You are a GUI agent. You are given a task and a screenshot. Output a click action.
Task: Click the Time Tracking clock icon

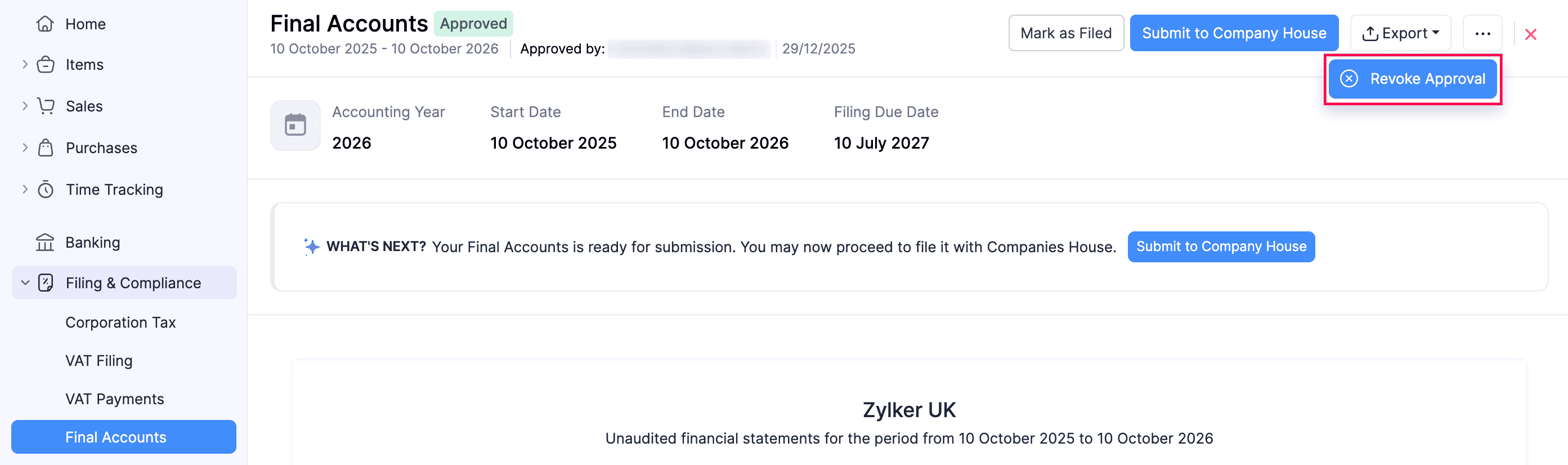[46, 189]
